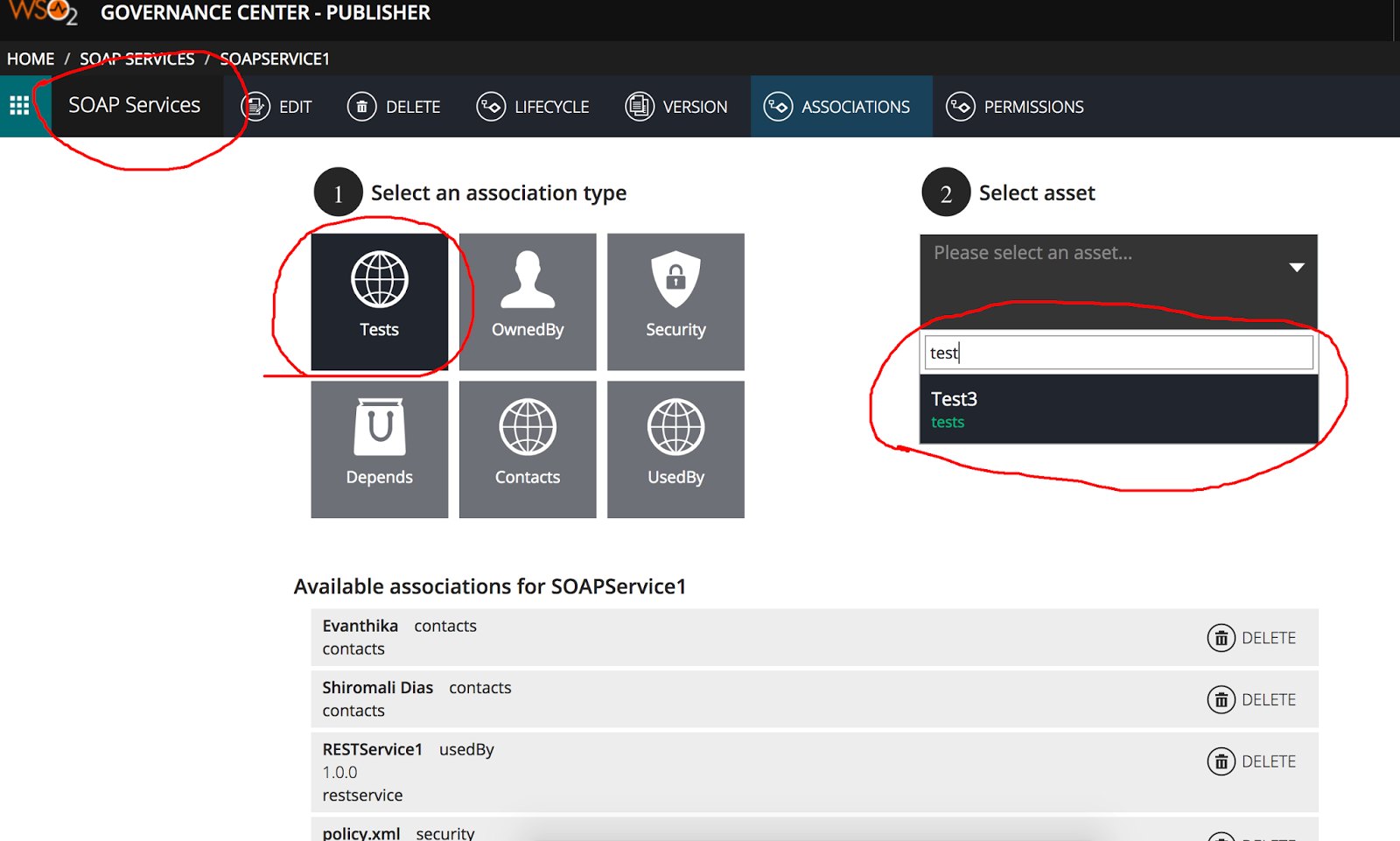Viewport: 1400px width, 841px height.
Task: Open the Edit tab
Action: click(276, 107)
